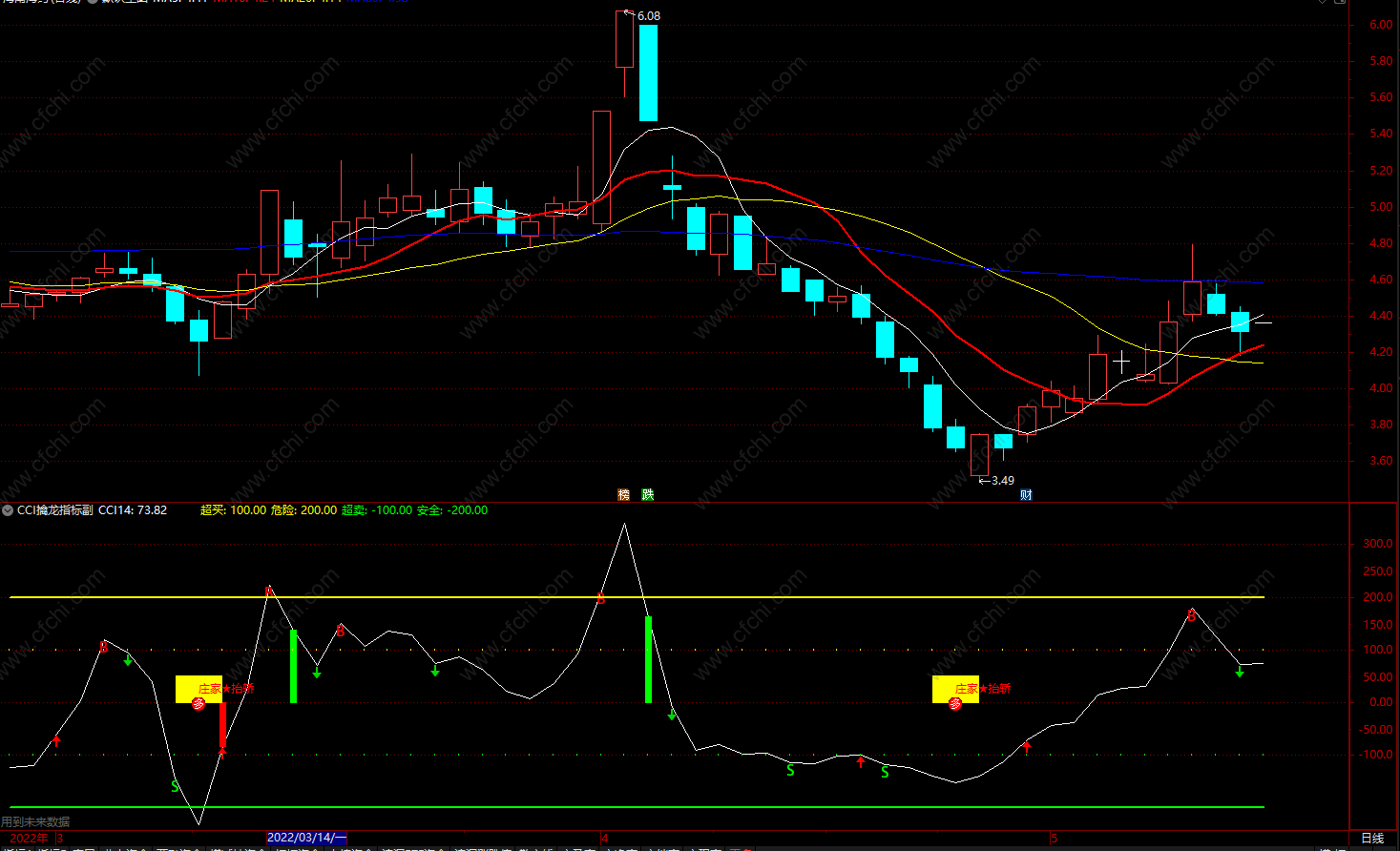This screenshot has width=1400, height=851.
Task: Click the 危险: 200.00 legend entry
Action: tap(303, 510)
